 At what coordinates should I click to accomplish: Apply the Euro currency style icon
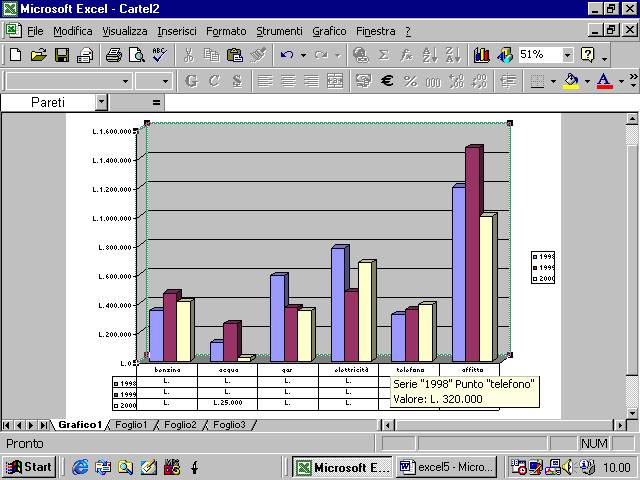pos(387,81)
